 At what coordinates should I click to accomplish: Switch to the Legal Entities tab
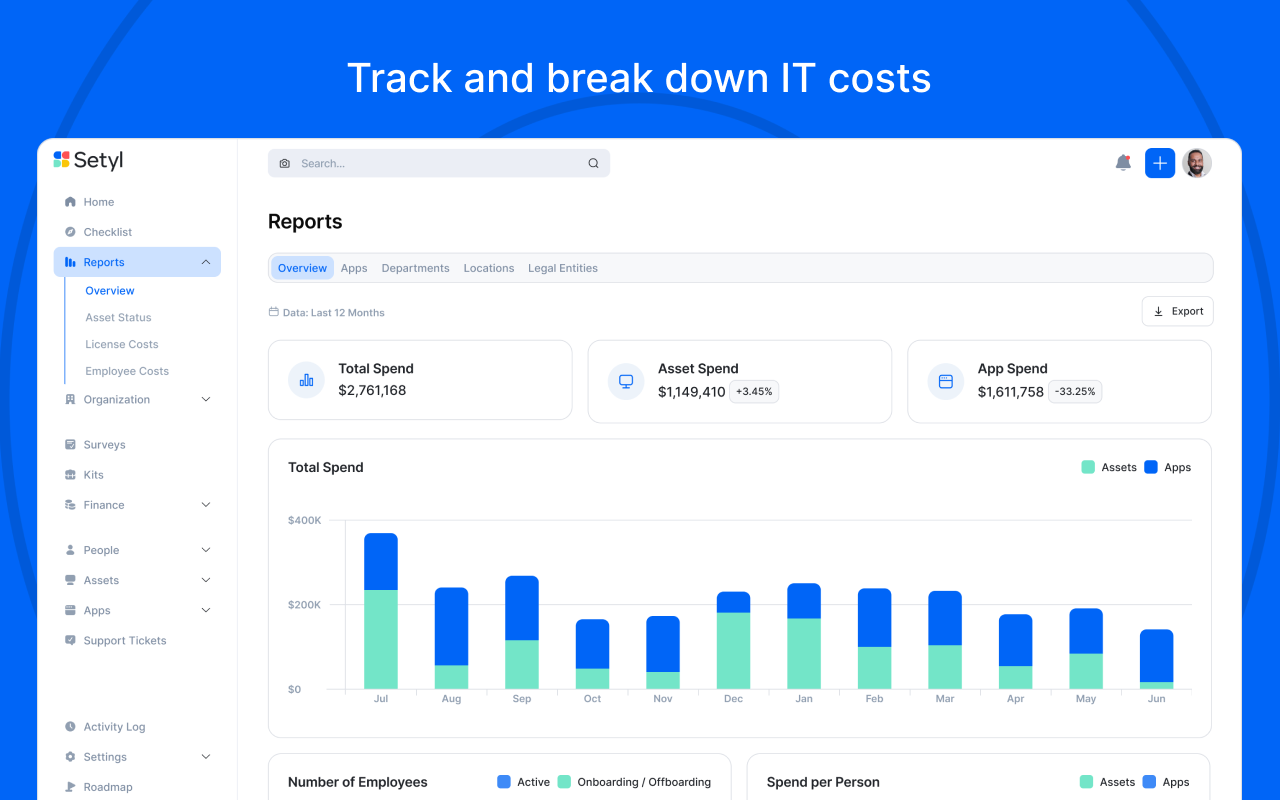coord(563,268)
